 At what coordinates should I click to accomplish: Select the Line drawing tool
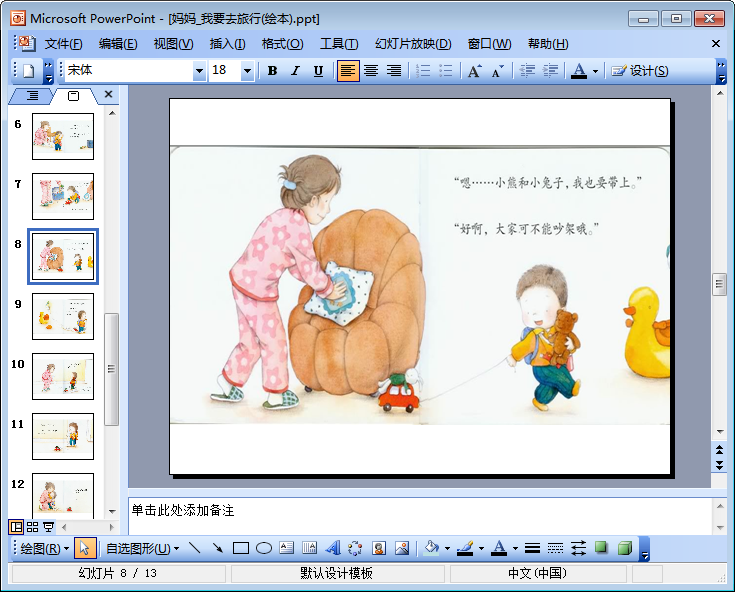tap(195, 548)
